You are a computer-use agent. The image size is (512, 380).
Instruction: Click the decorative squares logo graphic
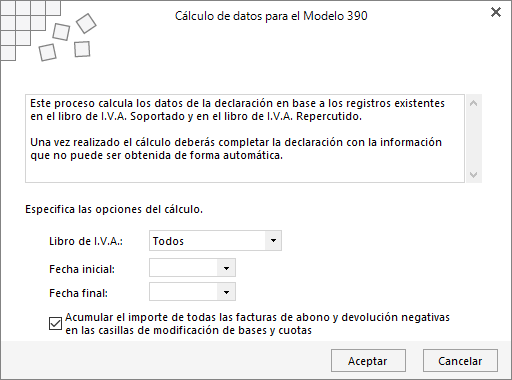pyautogui.click(x=48, y=31)
